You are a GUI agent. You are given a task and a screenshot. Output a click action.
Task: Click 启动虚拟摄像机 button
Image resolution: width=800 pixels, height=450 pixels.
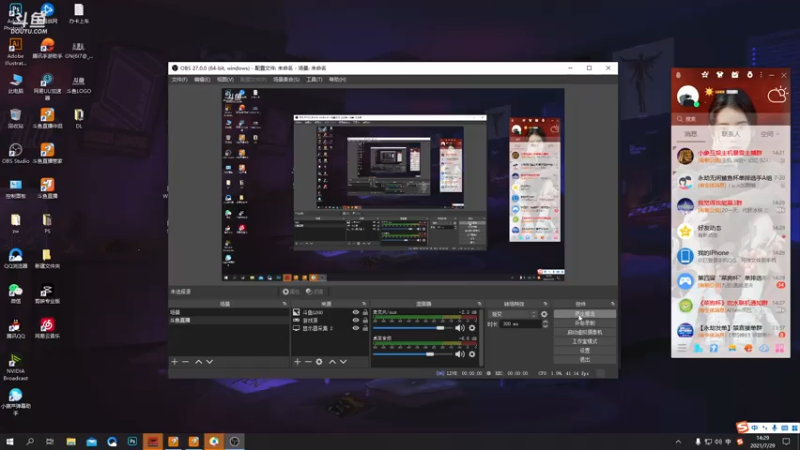click(585, 333)
